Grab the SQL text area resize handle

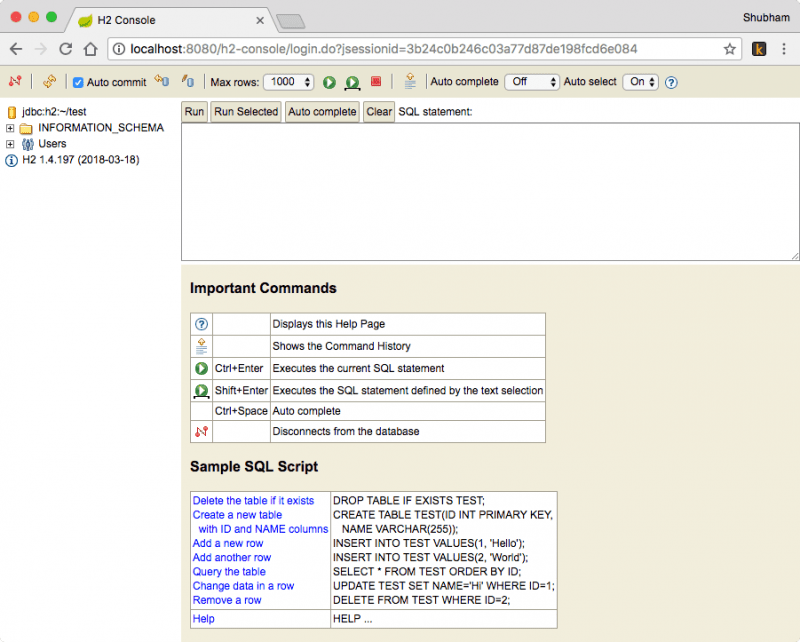pos(795,256)
